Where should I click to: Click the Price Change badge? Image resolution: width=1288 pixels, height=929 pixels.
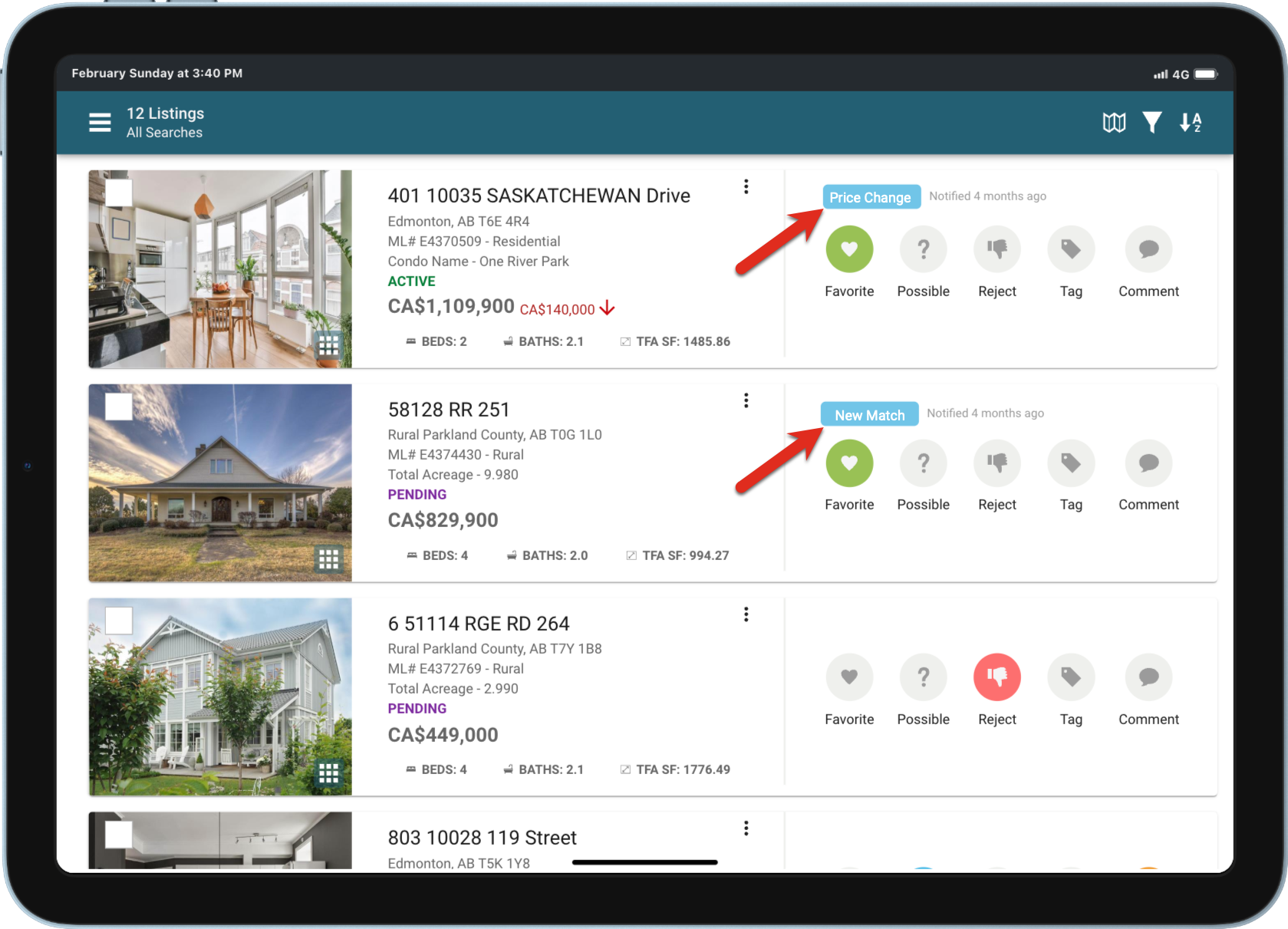pyautogui.click(x=871, y=197)
